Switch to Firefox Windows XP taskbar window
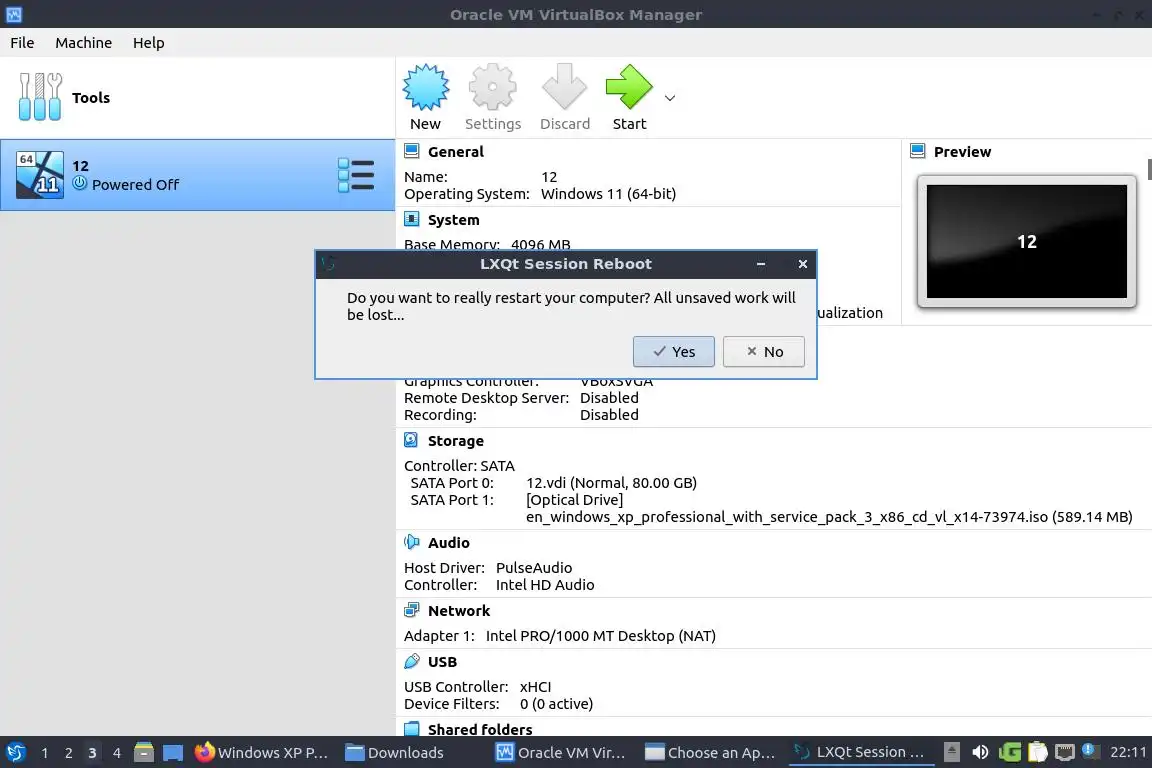This screenshot has width=1152, height=768. pyautogui.click(x=262, y=753)
